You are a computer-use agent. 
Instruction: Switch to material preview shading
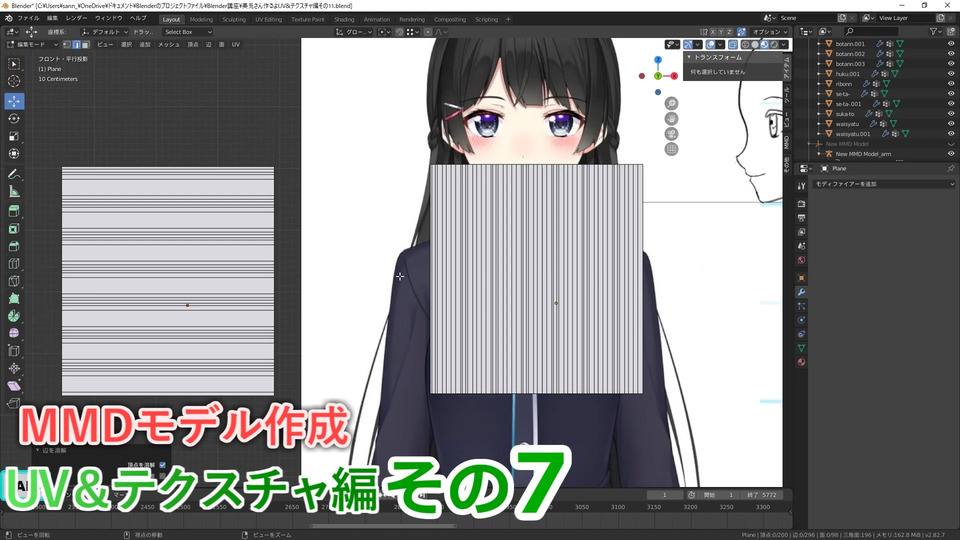(x=764, y=45)
